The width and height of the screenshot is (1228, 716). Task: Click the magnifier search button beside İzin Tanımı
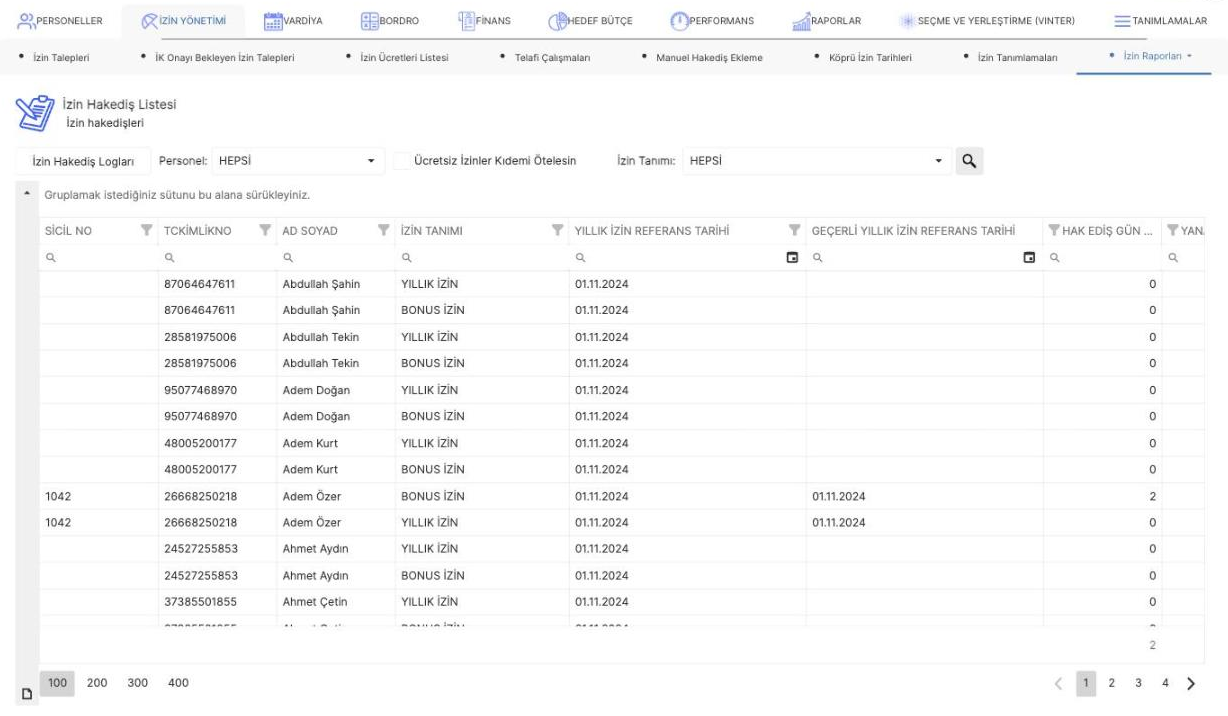(968, 160)
